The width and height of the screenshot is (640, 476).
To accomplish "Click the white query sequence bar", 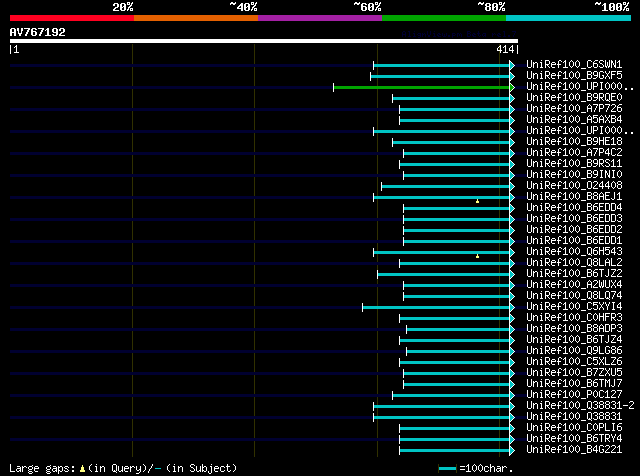I will 264,41.
